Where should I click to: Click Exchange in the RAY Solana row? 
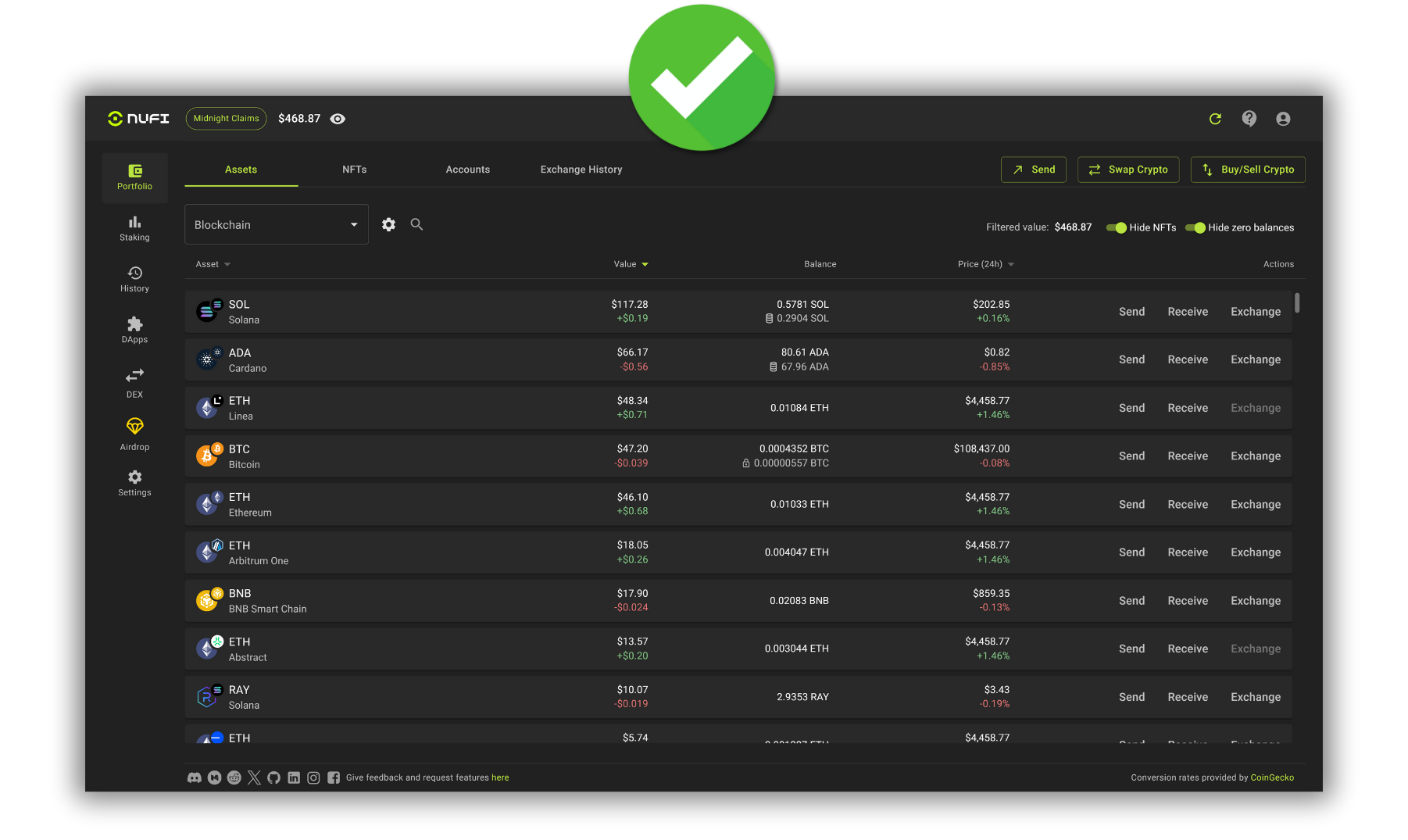point(1256,697)
